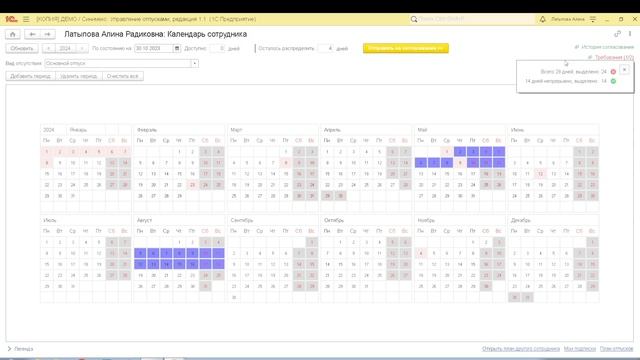Select highlighted August 5 vacation day
Screen dimensions: 640x360
click(140, 253)
